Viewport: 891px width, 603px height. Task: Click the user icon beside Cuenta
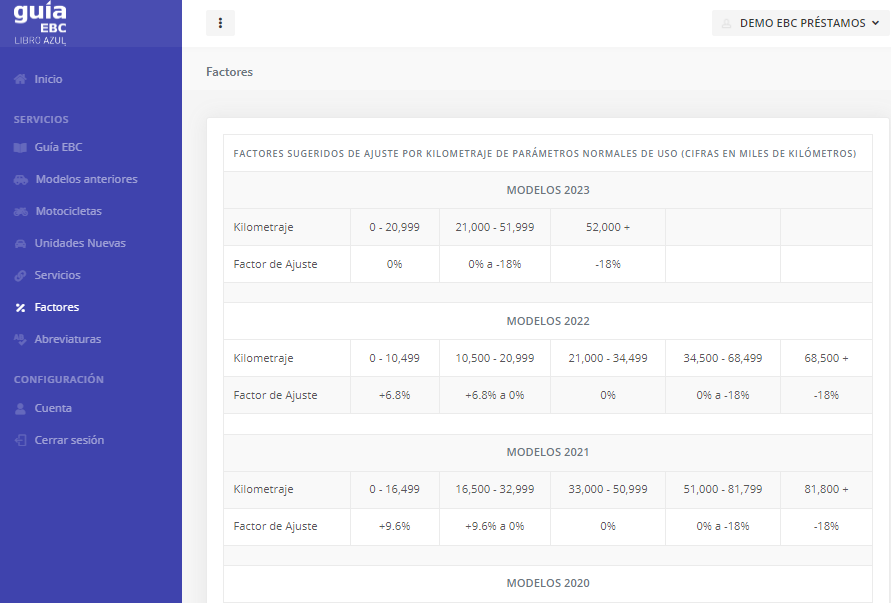coord(20,408)
